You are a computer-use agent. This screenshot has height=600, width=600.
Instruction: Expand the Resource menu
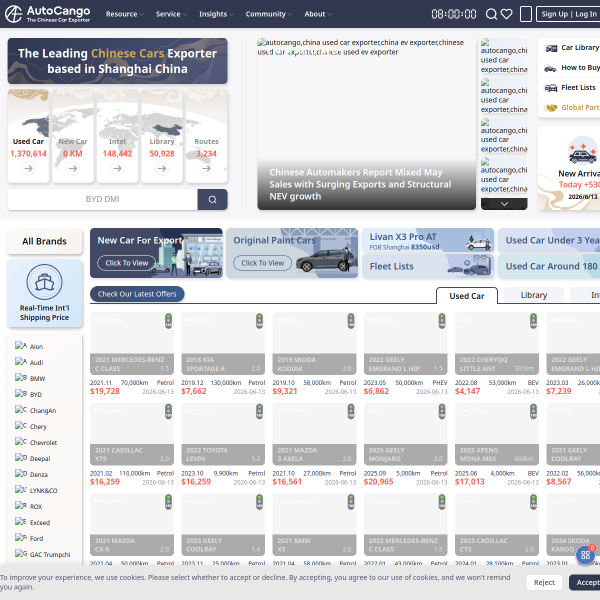(x=125, y=14)
